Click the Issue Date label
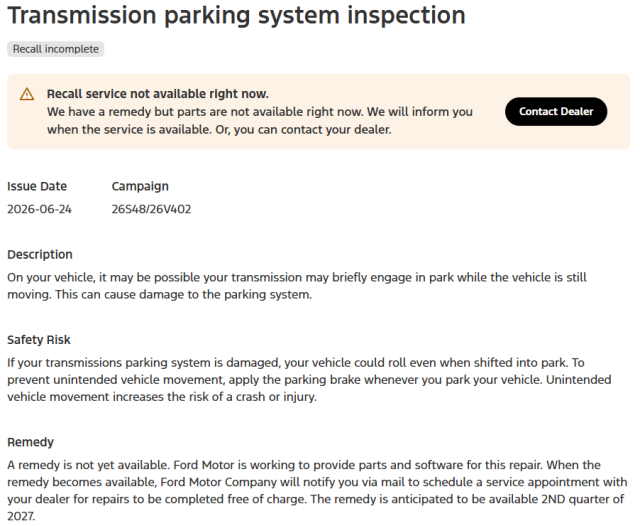The height and width of the screenshot is (526, 640). pyautogui.click(x=37, y=186)
